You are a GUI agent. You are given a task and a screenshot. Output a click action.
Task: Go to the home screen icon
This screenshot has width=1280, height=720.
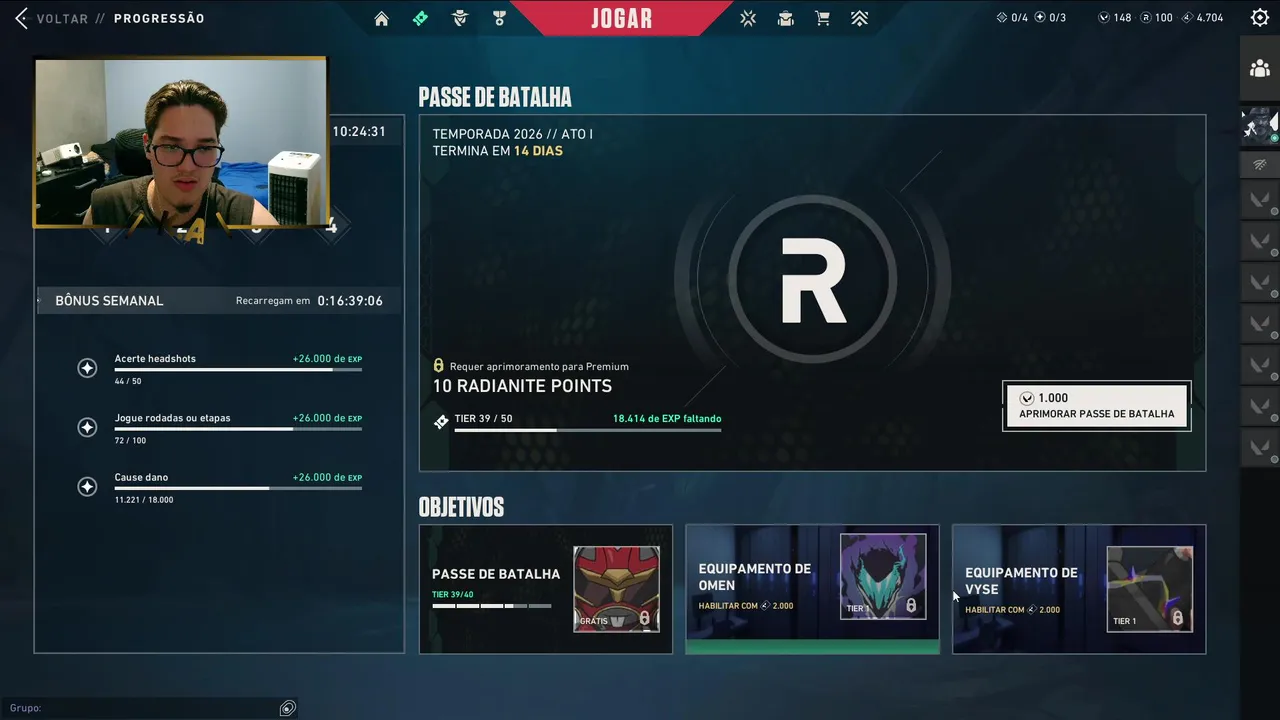[x=381, y=18]
